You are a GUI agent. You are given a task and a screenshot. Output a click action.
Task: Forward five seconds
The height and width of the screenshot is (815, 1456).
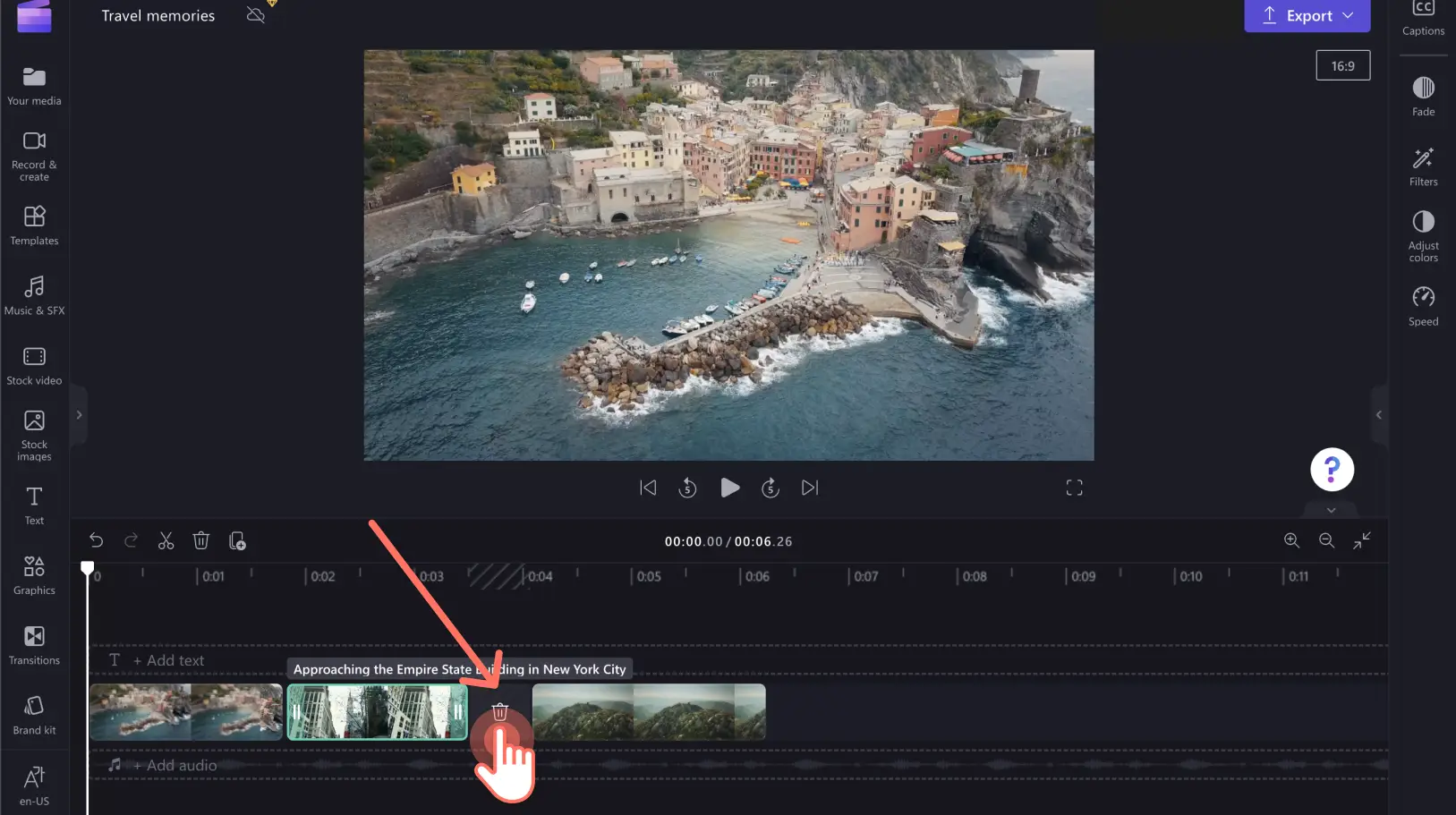(771, 488)
